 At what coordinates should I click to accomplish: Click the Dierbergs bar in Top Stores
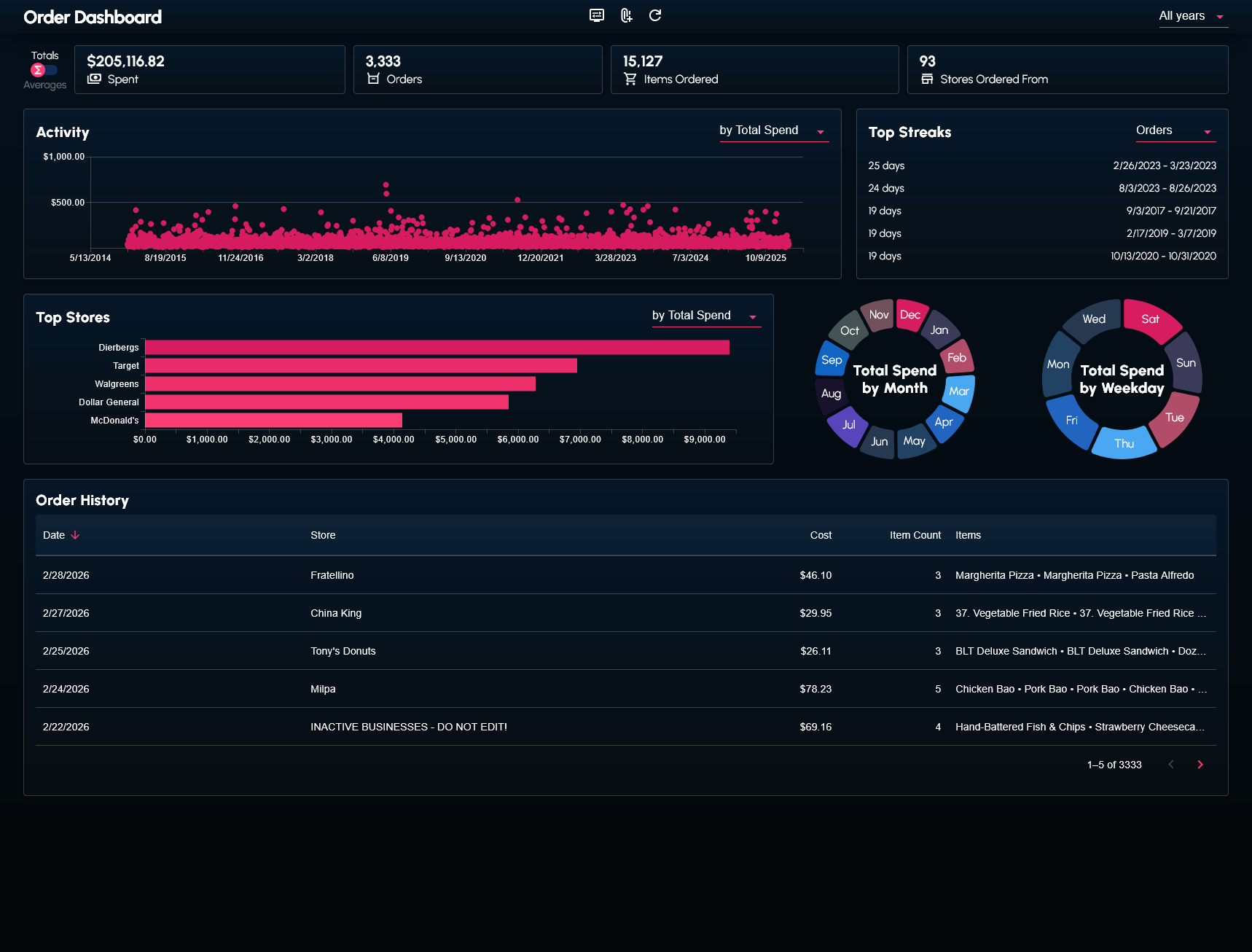[437, 348]
